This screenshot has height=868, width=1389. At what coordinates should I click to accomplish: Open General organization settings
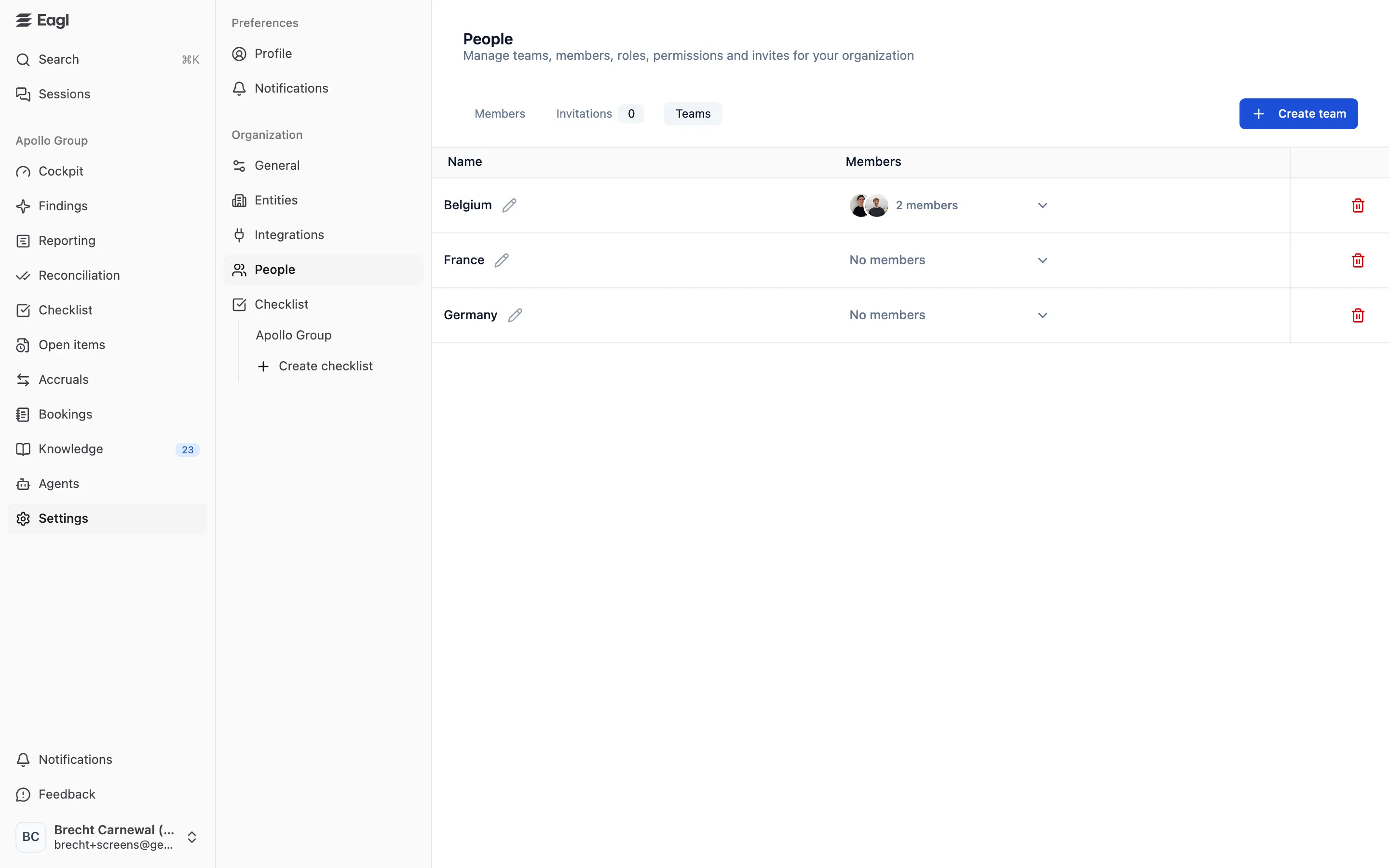pos(324,165)
